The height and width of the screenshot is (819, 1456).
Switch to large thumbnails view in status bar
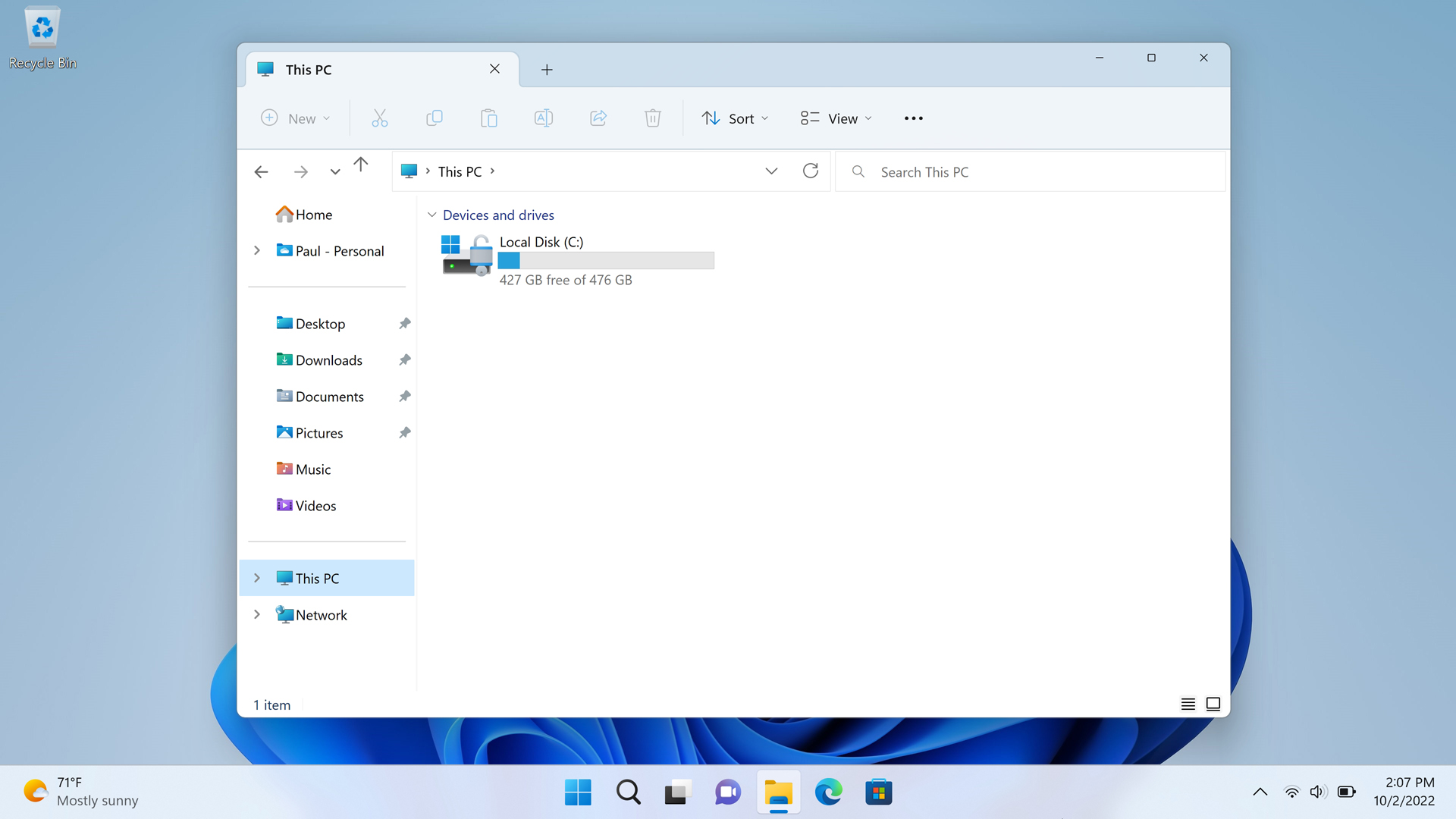[x=1213, y=704]
